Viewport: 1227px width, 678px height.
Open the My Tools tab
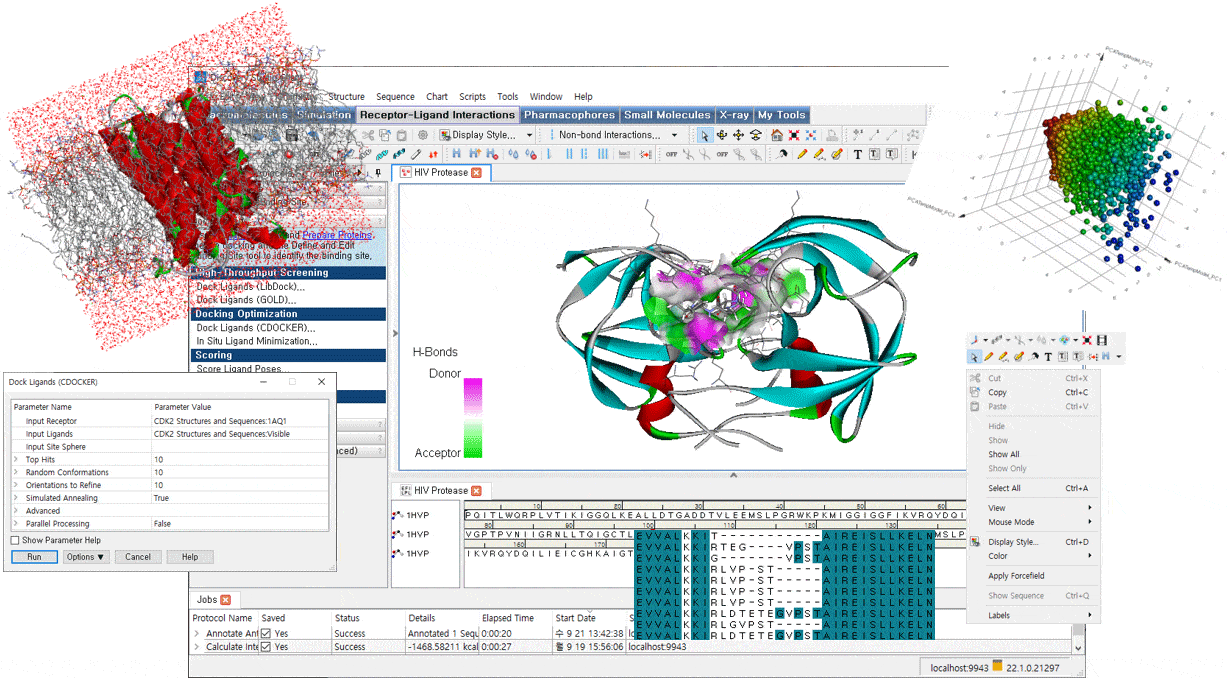pyautogui.click(x=782, y=115)
